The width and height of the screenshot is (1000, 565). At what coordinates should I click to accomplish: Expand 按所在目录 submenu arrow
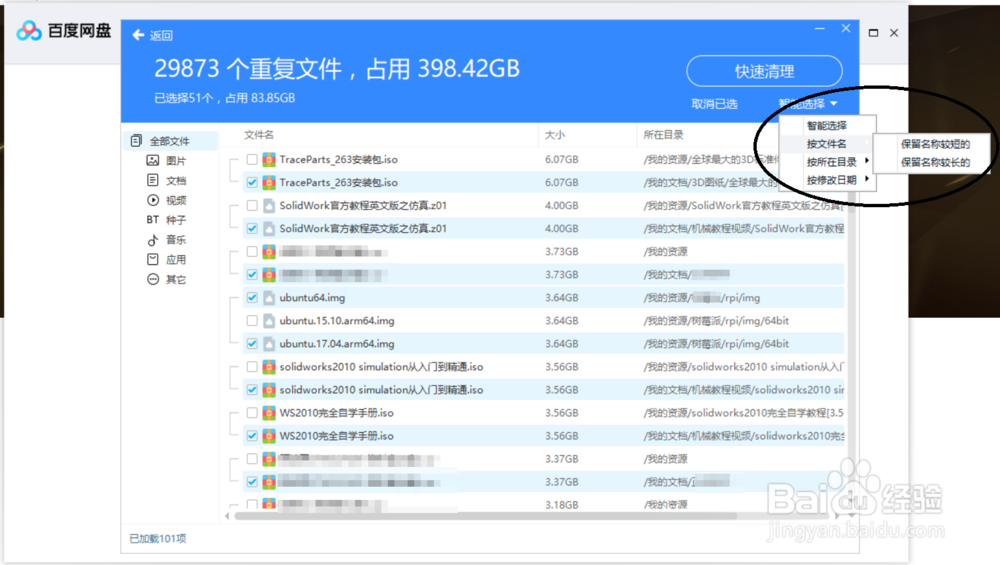point(867,161)
